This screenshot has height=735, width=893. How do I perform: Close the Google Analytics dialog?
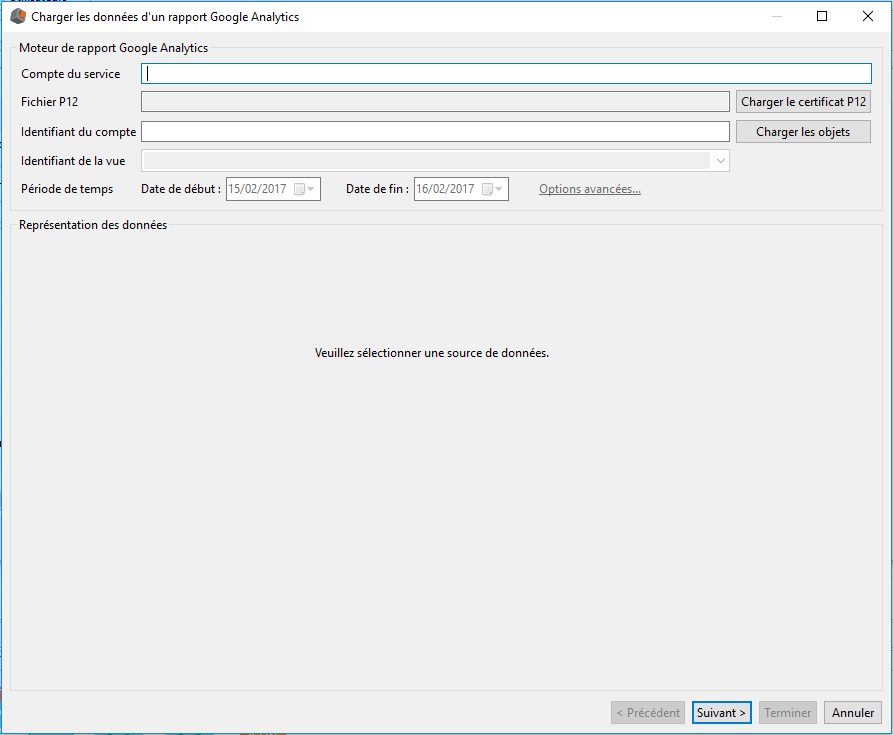point(867,16)
